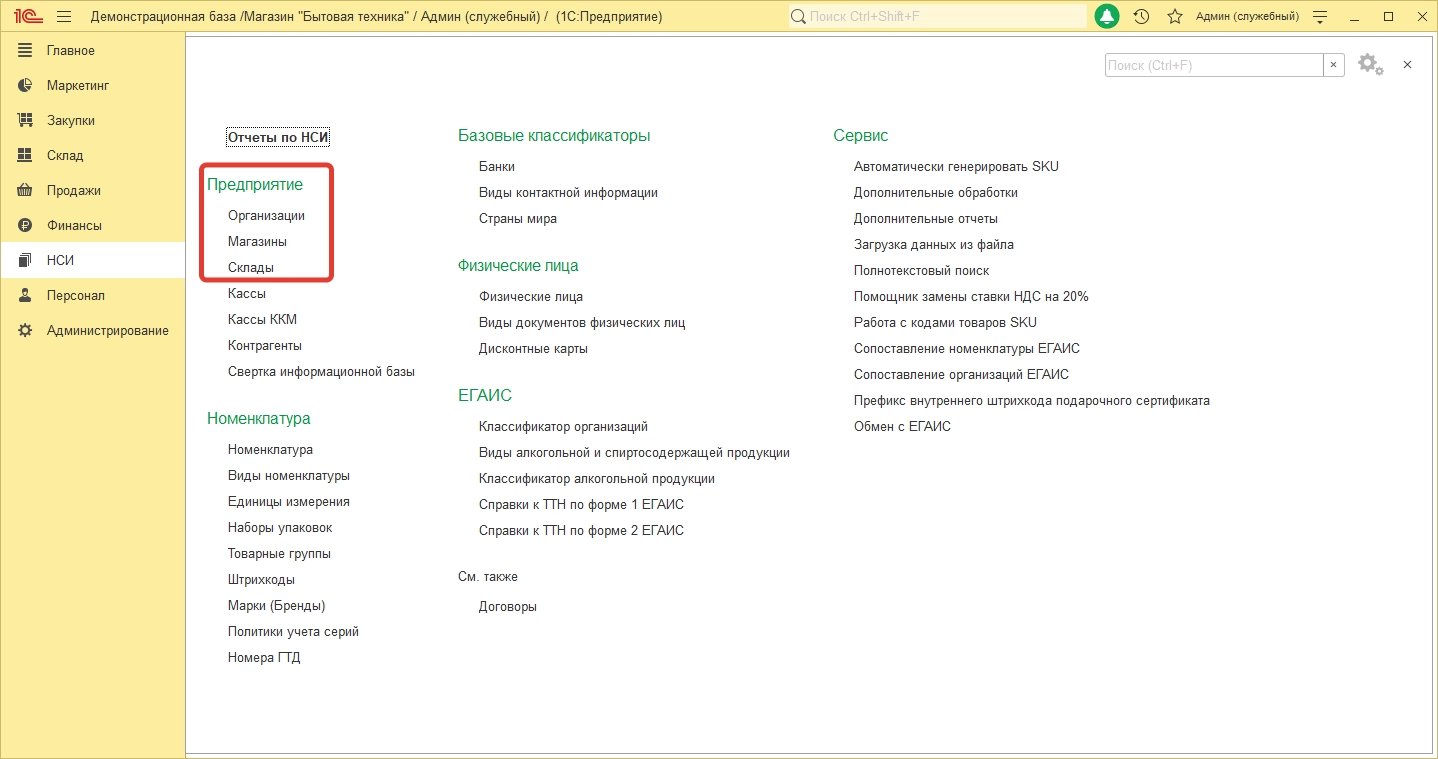
Task: Close the НСИ section panel
Action: point(1407,65)
